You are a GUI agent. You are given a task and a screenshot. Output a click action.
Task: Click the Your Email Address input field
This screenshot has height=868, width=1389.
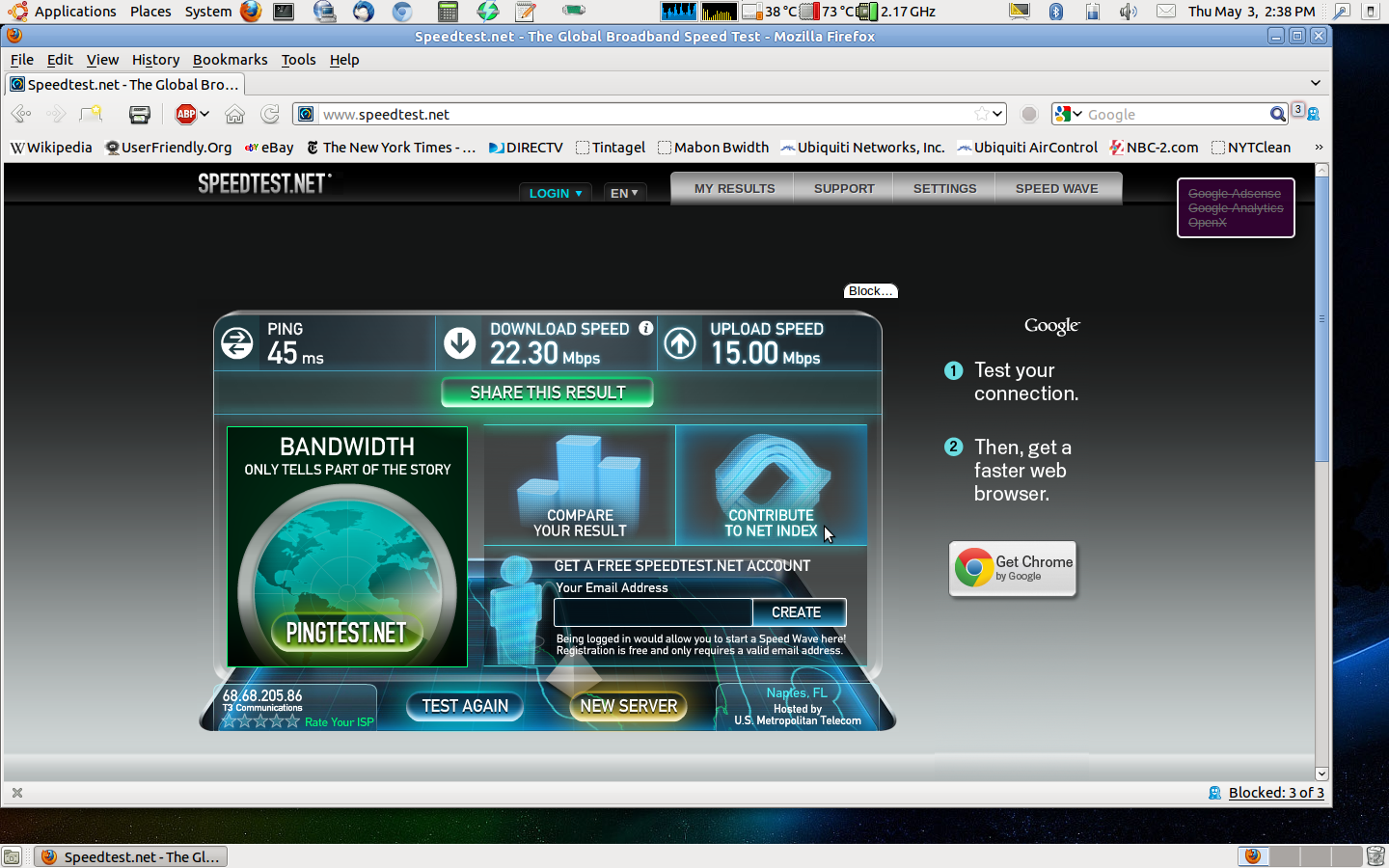pos(653,612)
